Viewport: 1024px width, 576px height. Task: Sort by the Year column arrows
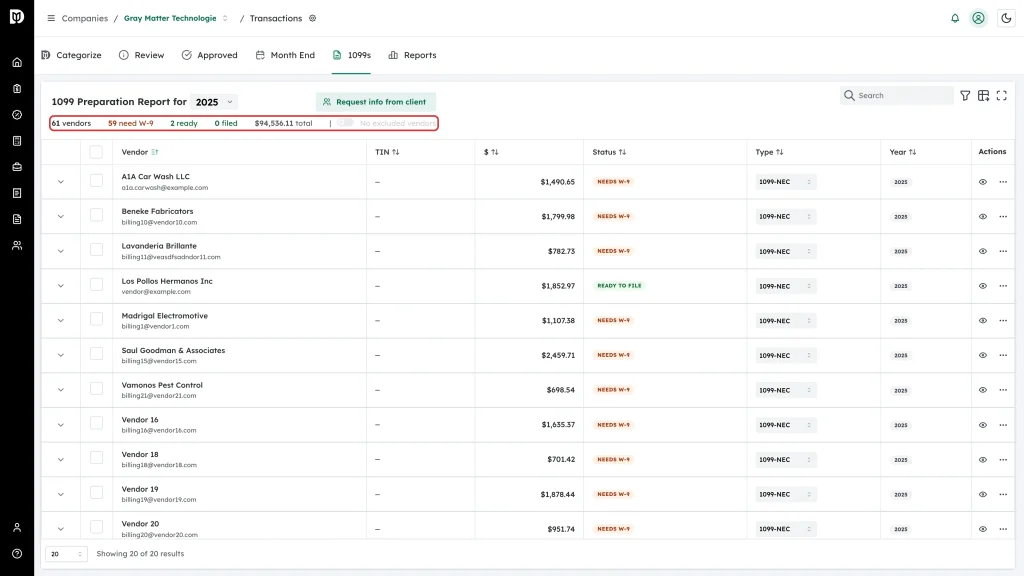tap(912, 152)
